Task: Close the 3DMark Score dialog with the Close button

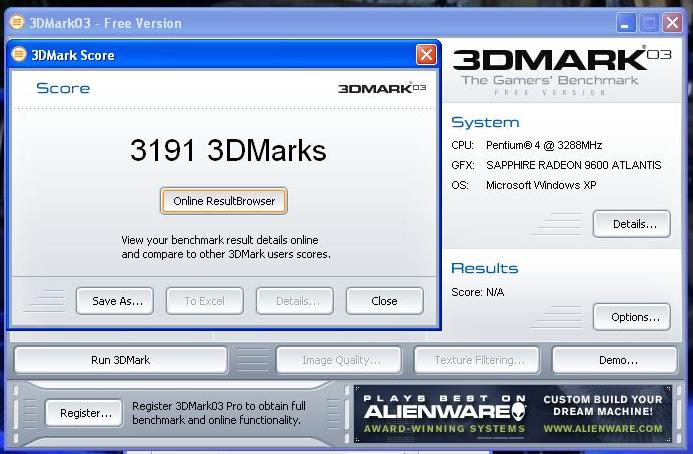Action: (x=385, y=301)
